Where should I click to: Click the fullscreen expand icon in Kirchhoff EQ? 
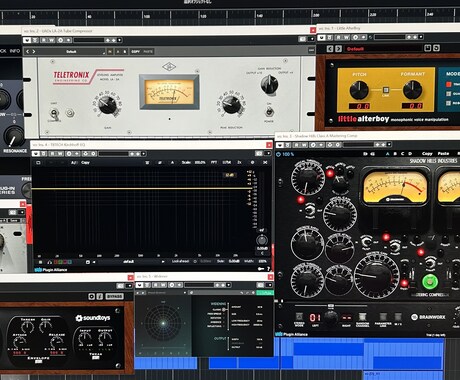[x=265, y=162]
